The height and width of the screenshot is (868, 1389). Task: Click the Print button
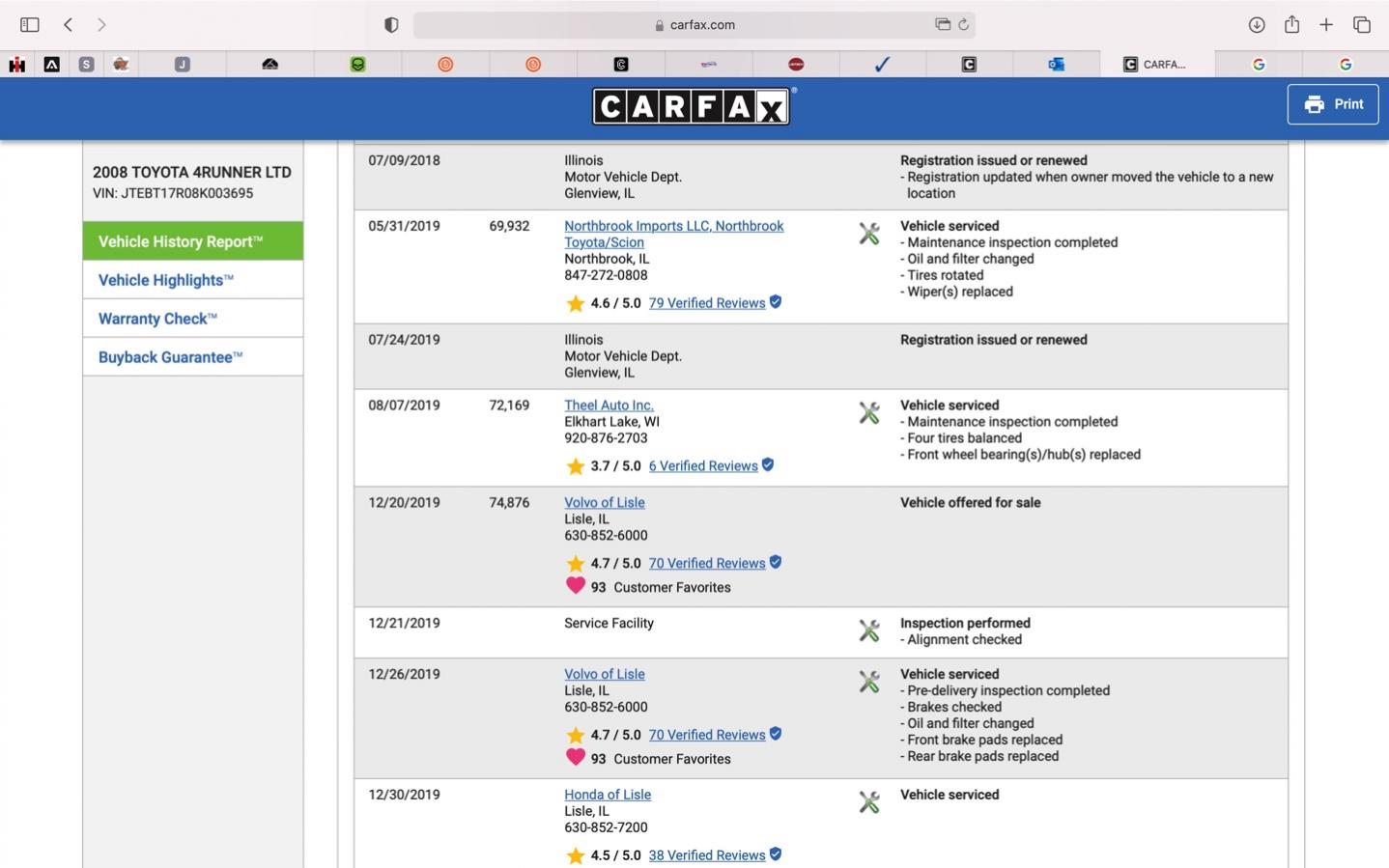click(x=1333, y=104)
